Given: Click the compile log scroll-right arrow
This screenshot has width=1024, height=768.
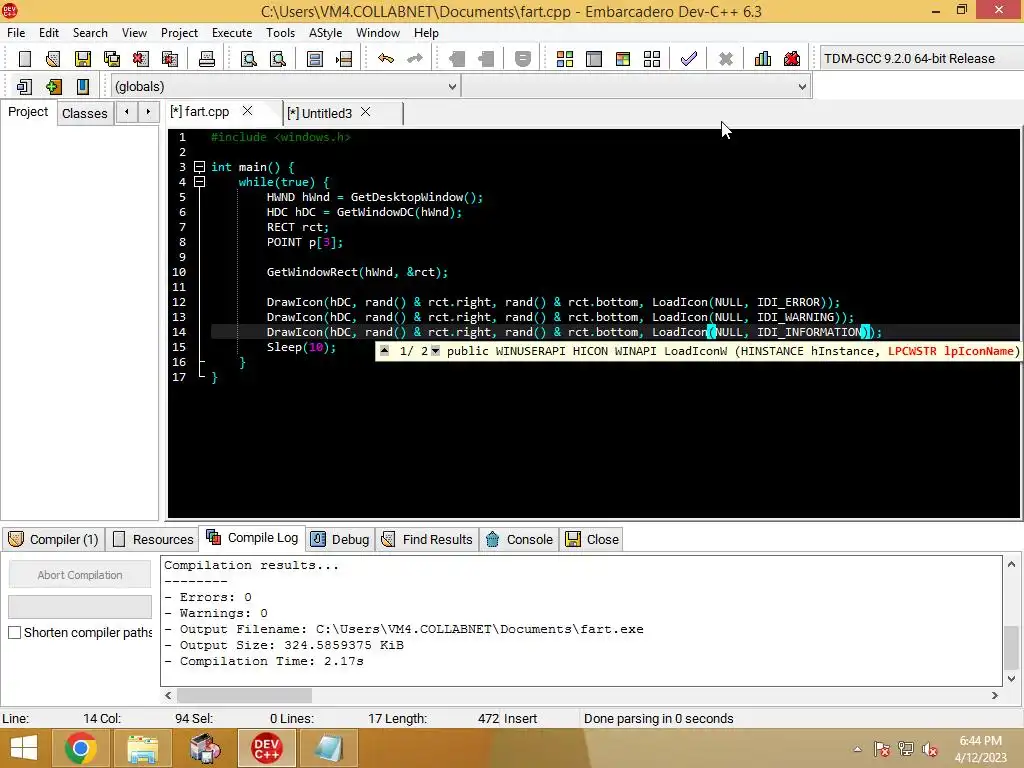Looking at the screenshot, I should 995,696.
